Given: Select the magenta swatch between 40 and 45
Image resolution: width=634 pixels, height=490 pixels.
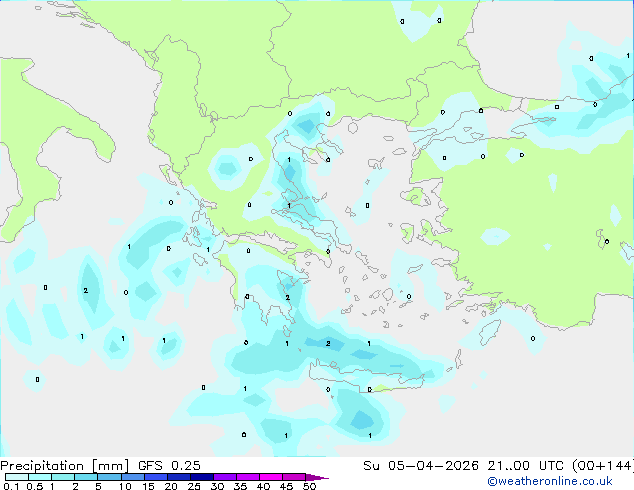Looking at the screenshot, I should pos(271,477).
